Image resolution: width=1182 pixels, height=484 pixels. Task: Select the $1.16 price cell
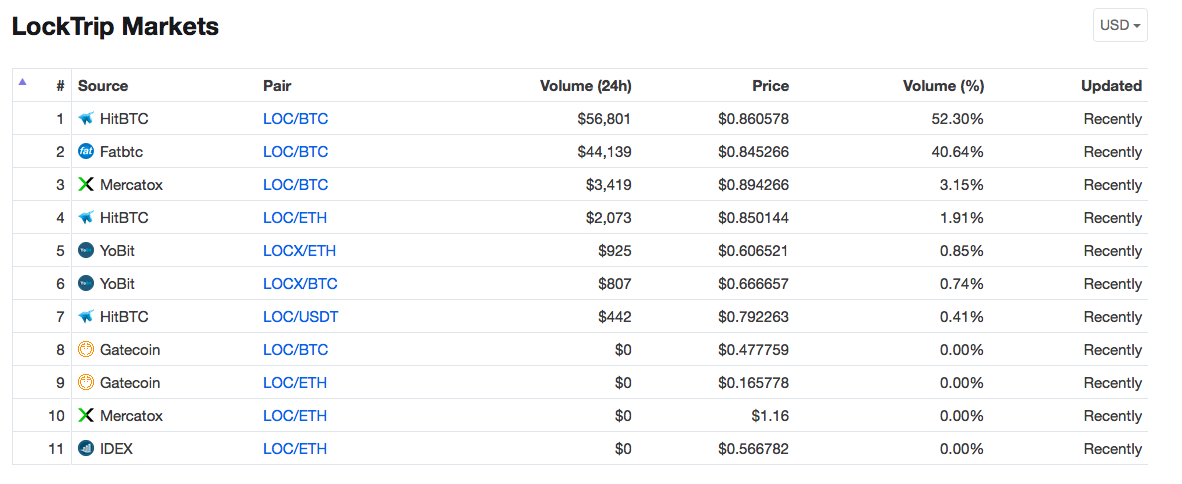[772, 416]
